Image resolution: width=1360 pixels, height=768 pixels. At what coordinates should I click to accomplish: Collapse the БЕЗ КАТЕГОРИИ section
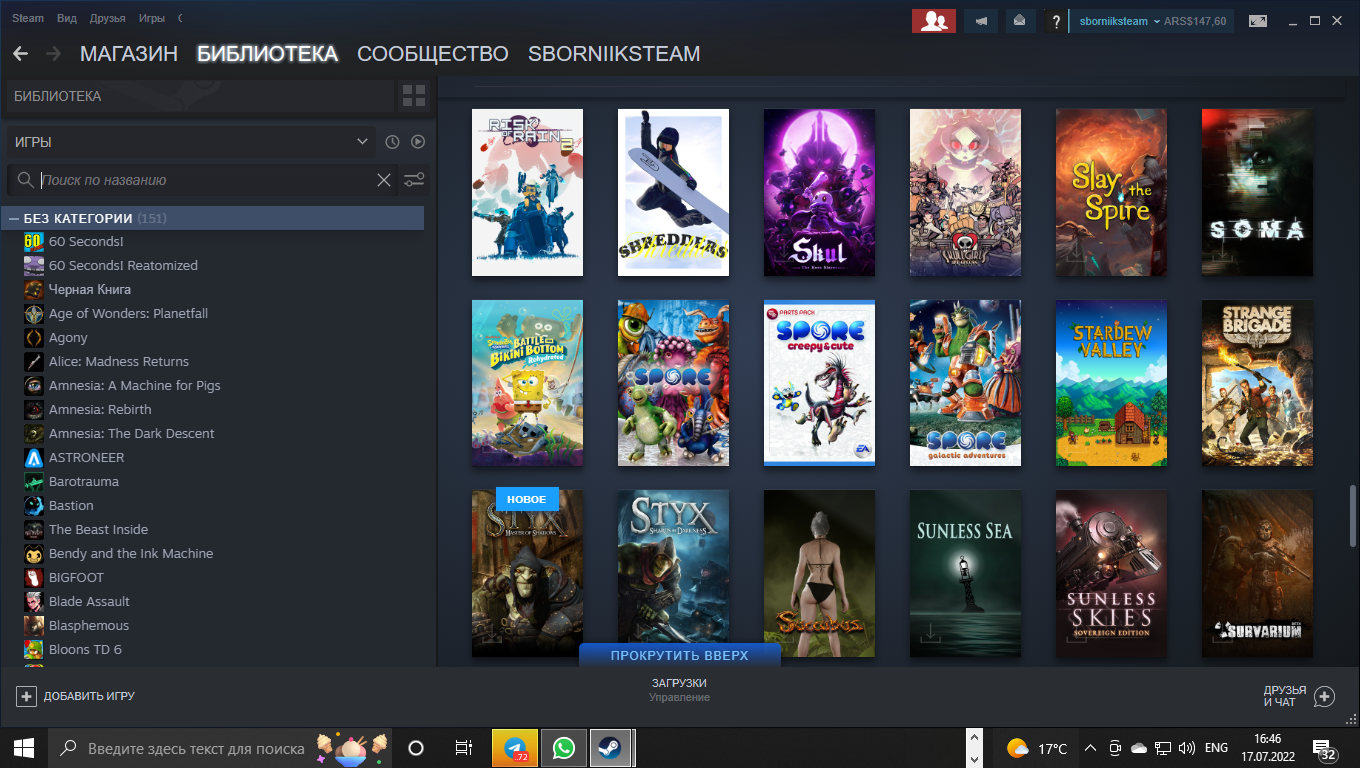point(14,218)
